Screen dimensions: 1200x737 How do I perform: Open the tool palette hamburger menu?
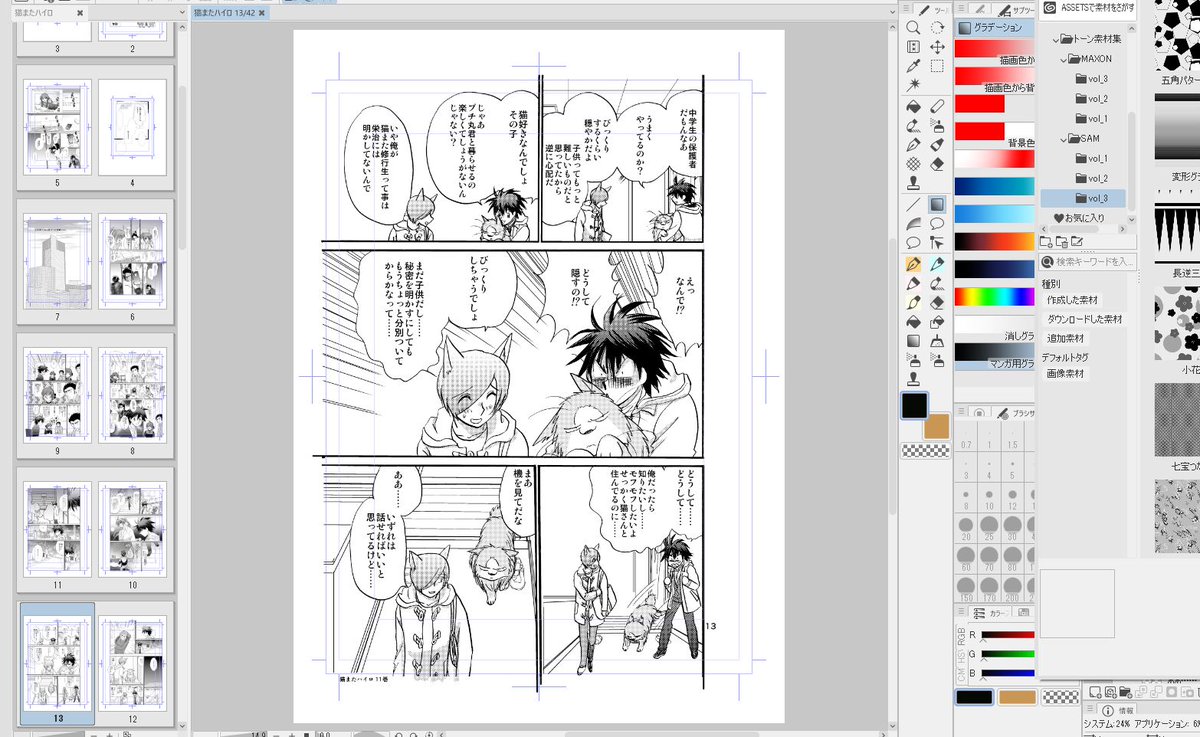pyautogui.click(x=908, y=8)
